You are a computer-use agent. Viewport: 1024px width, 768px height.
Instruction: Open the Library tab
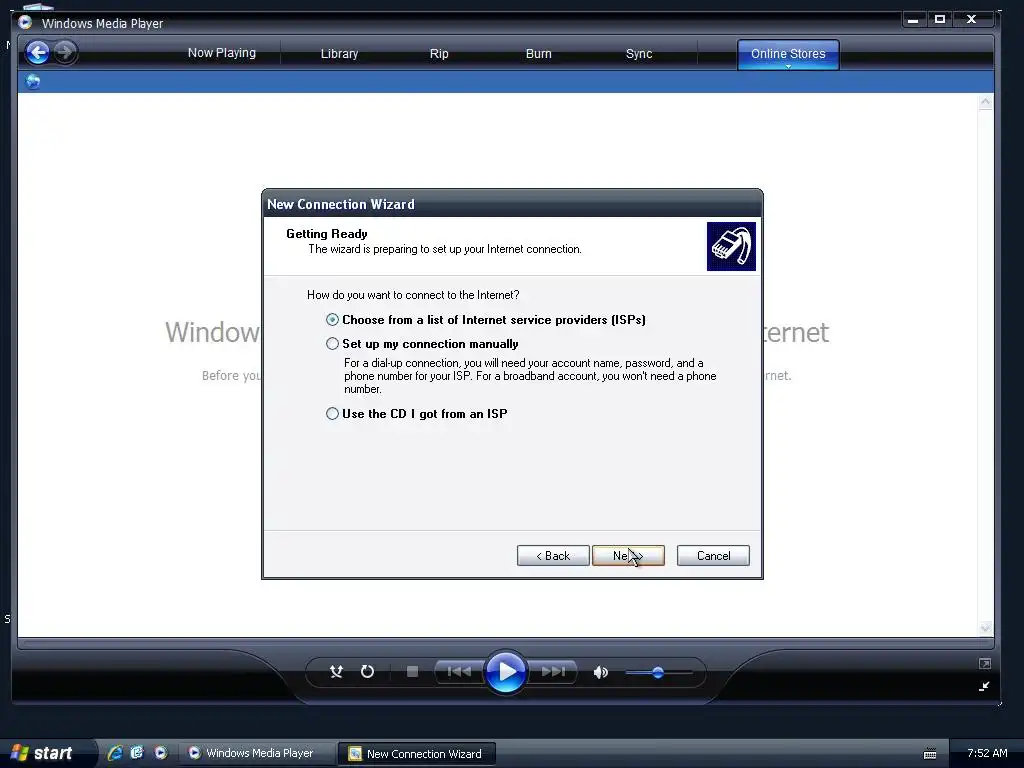339,54
